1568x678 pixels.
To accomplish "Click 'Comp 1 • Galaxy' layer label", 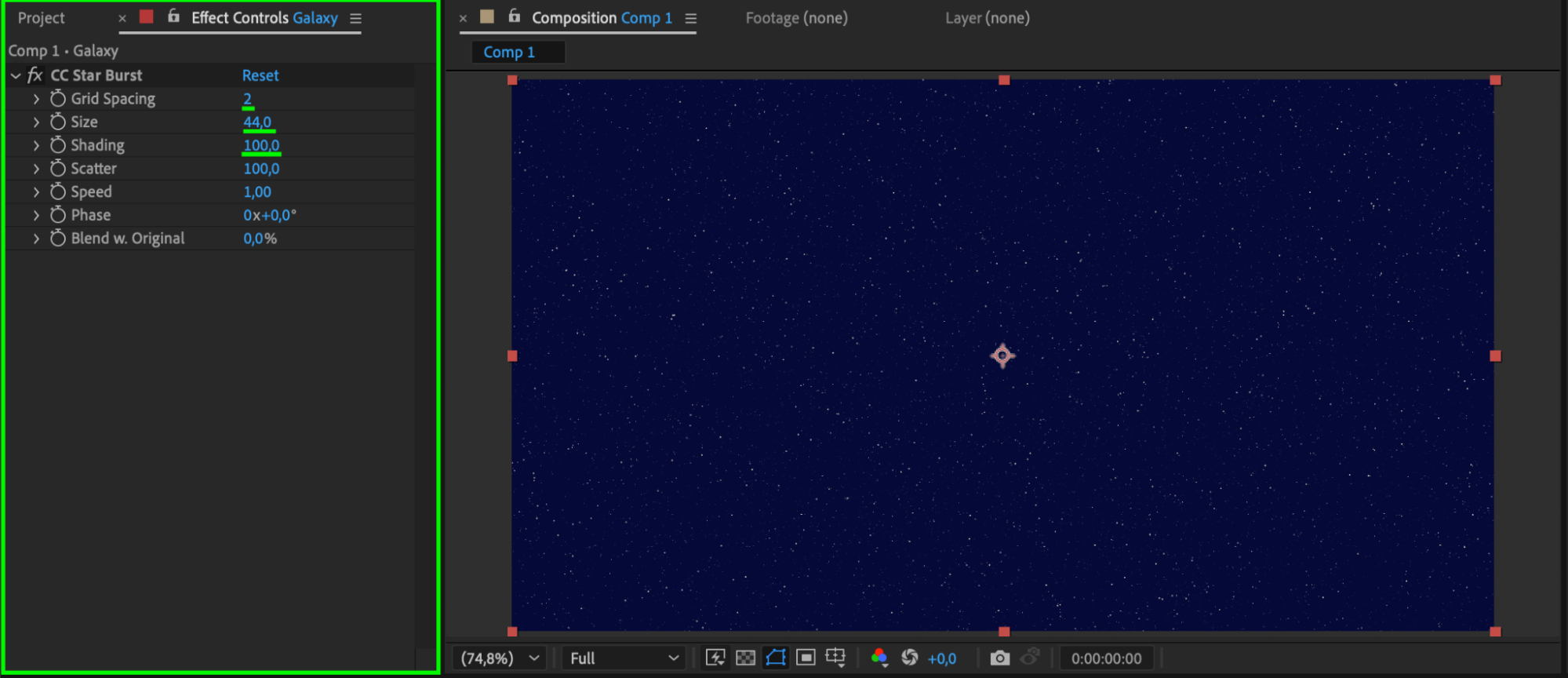I will pos(64,51).
